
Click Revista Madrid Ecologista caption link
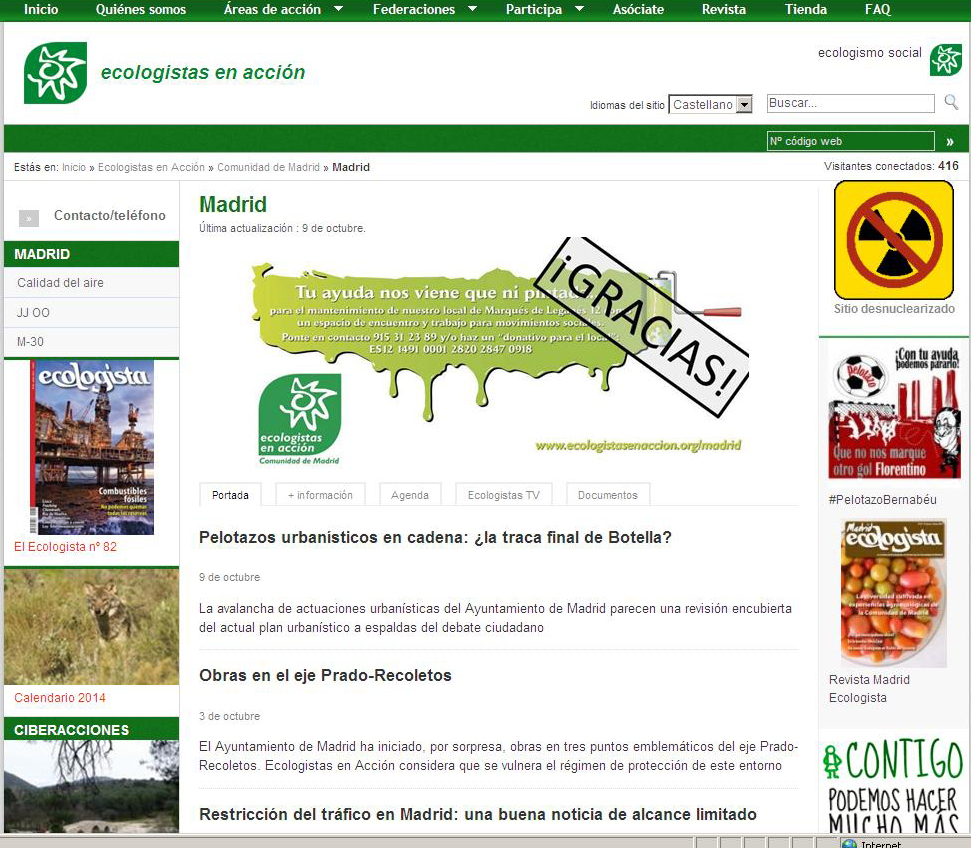click(869, 689)
